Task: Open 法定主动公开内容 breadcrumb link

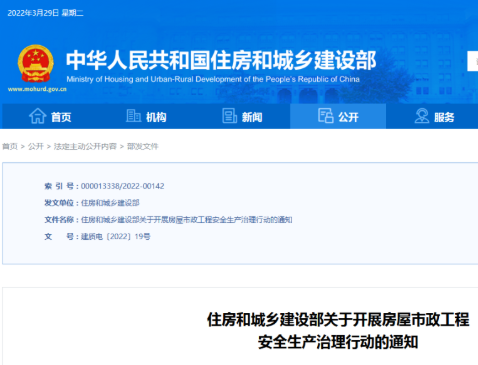Action: click(x=85, y=146)
